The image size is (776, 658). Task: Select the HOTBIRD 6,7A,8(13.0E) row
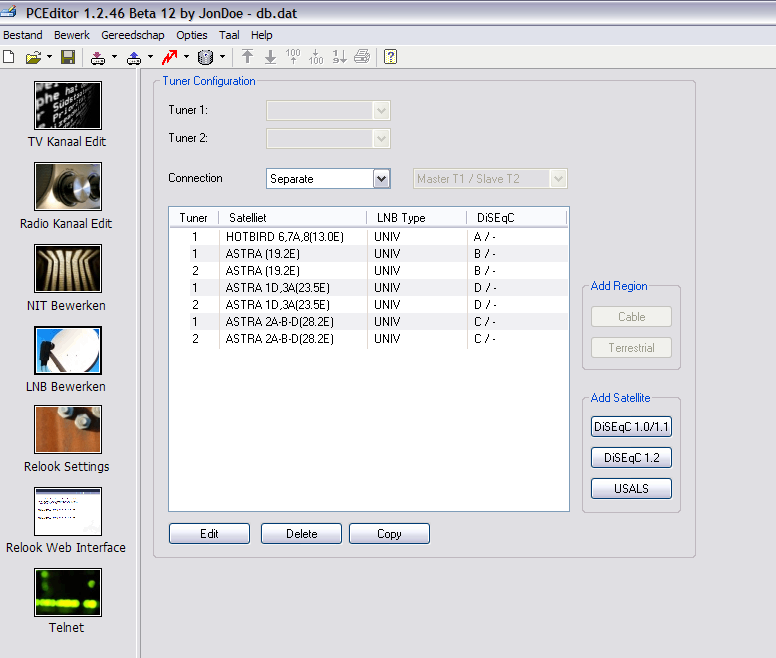point(369,237)
